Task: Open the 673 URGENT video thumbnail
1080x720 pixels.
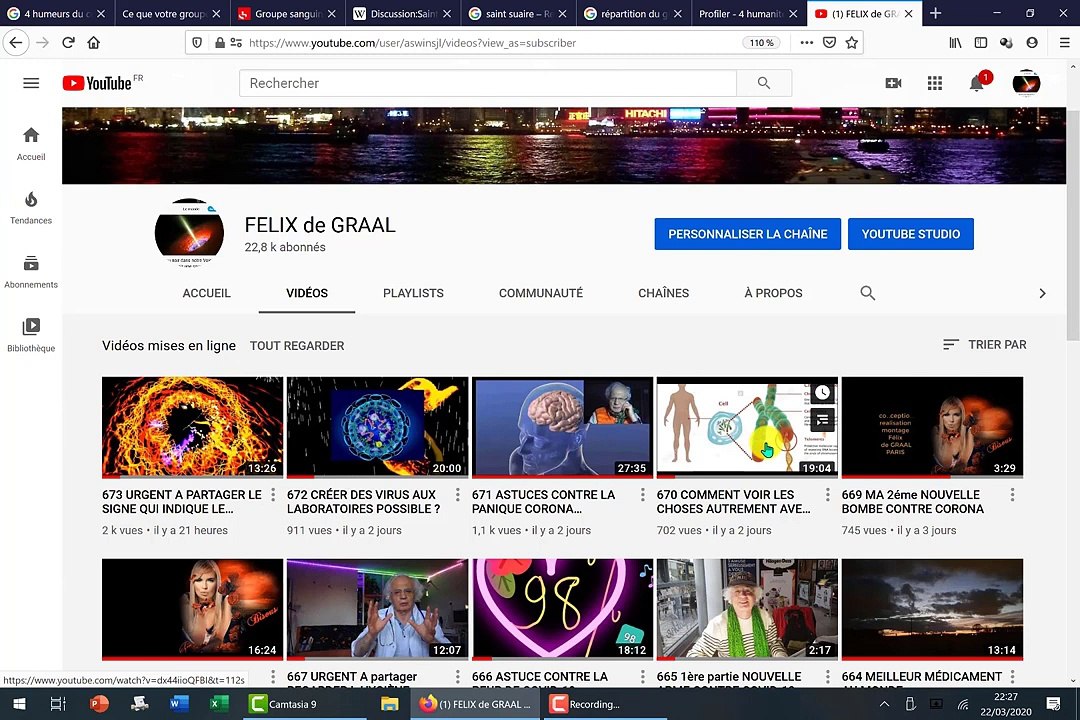Action: (192, 427)
